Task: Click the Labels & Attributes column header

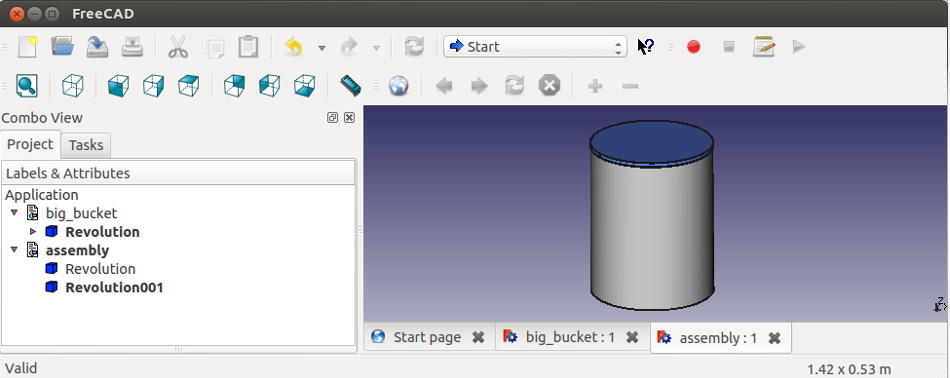Action: (x=179, y=173)
